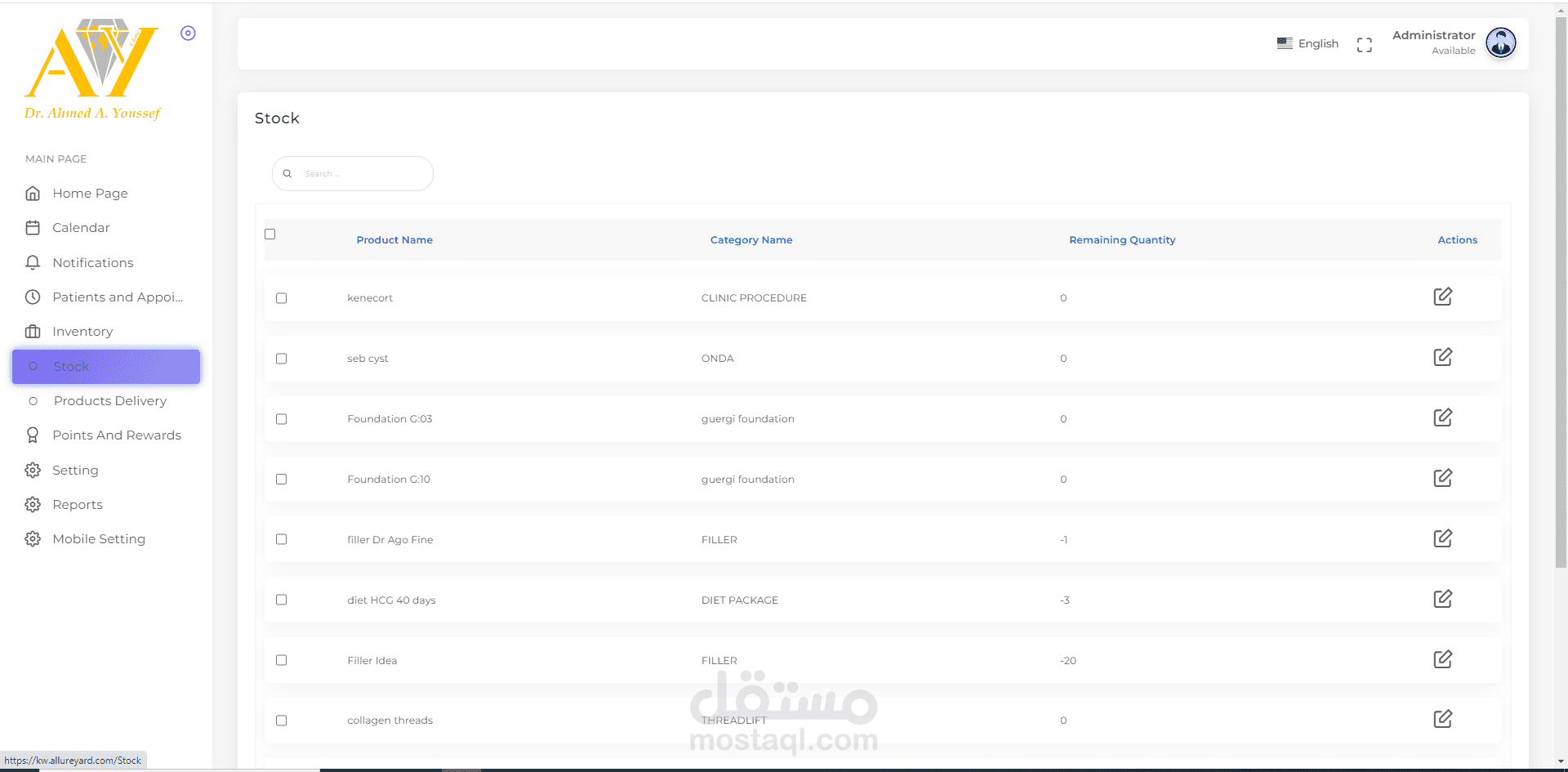1568x772 pixels.
Task: Click the edit icon for kenecort row
Action: coord(1442,297)
